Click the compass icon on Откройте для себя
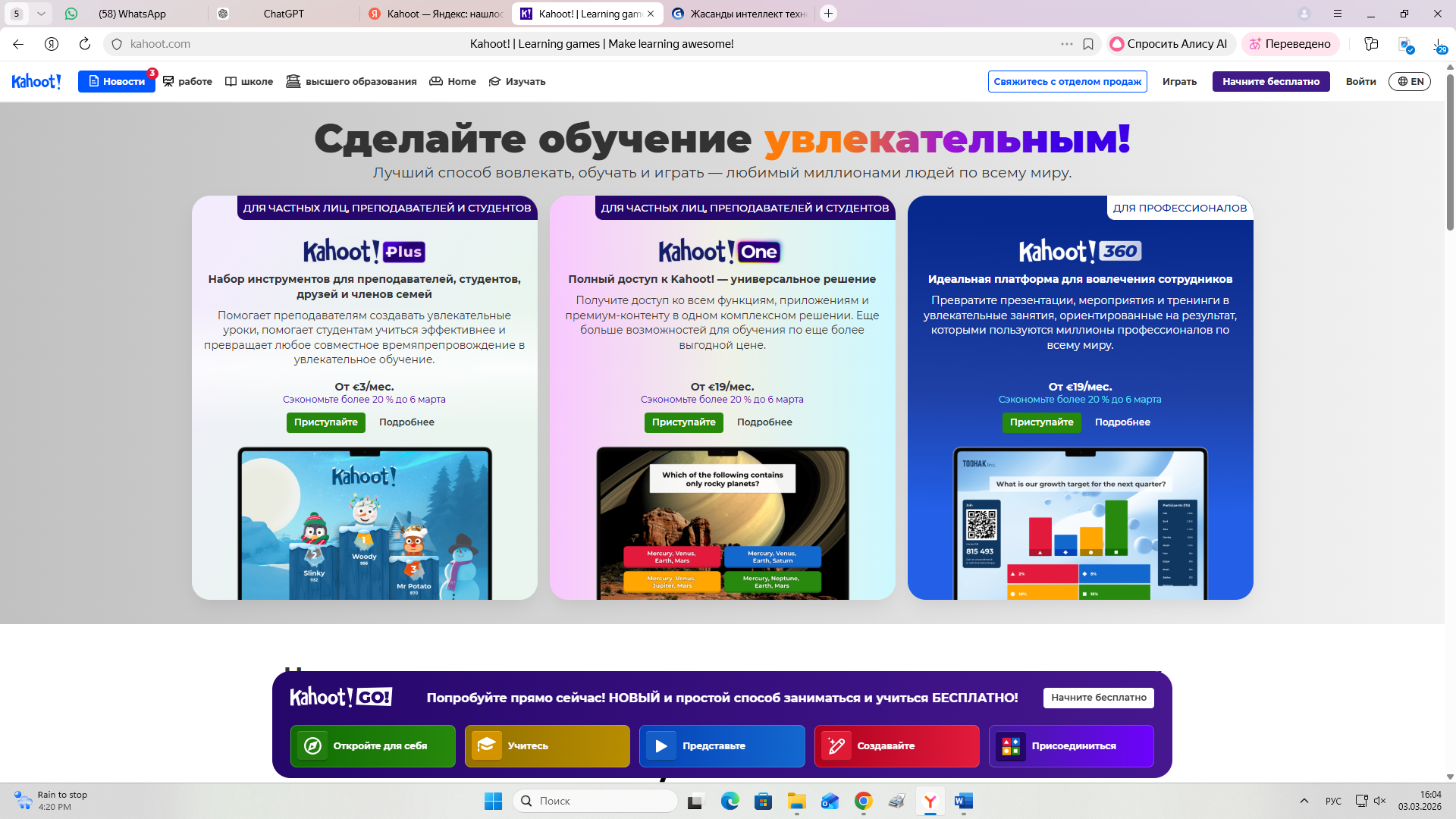Image resolution: width=1456 pixels, height=819 pixels. pos(312,746)
